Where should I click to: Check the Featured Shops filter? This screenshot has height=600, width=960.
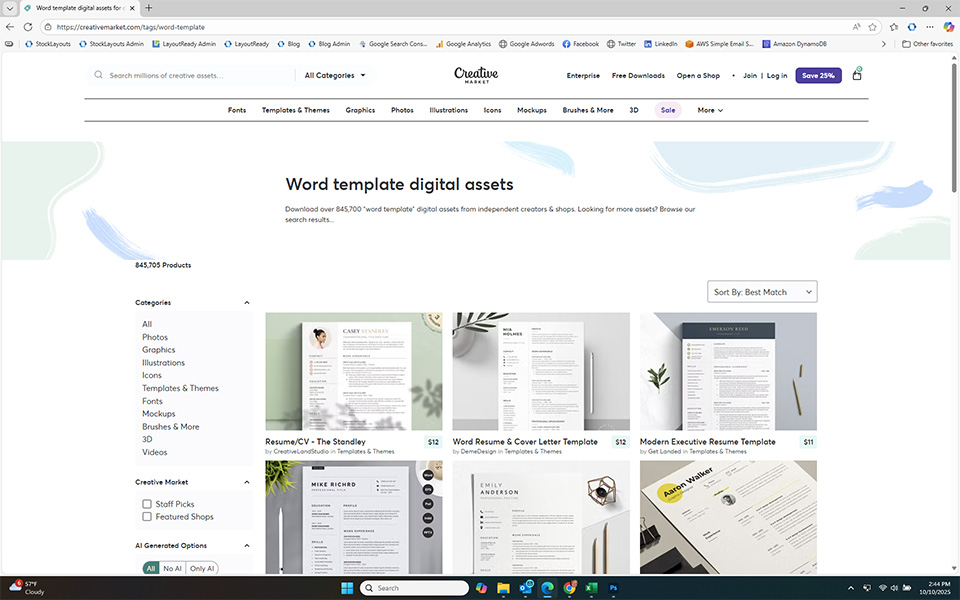point(148,517)
